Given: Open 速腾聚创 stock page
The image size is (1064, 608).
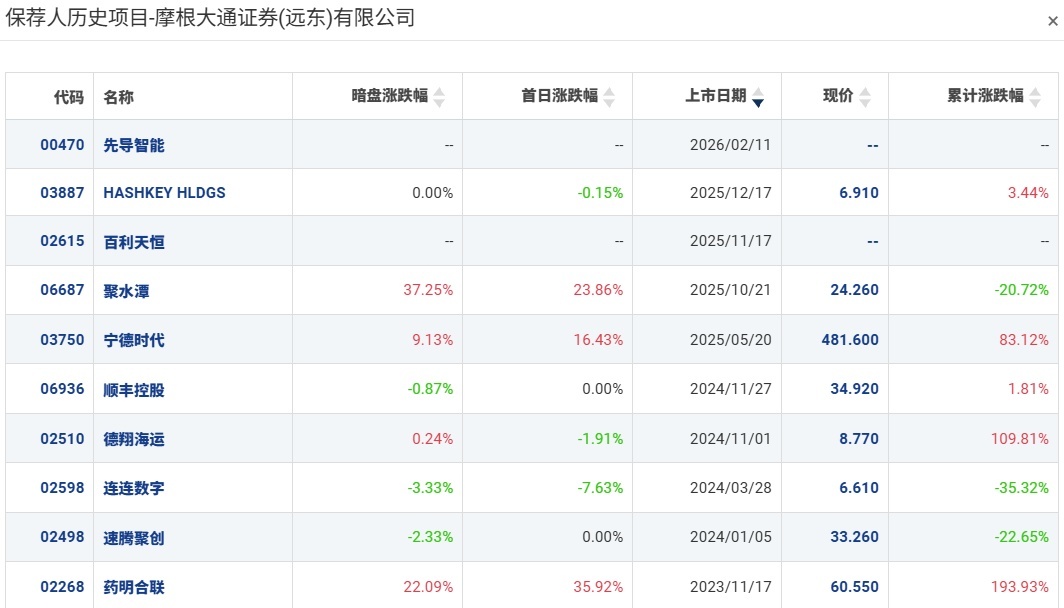Looking at the screenshot, I should (134, 537).
